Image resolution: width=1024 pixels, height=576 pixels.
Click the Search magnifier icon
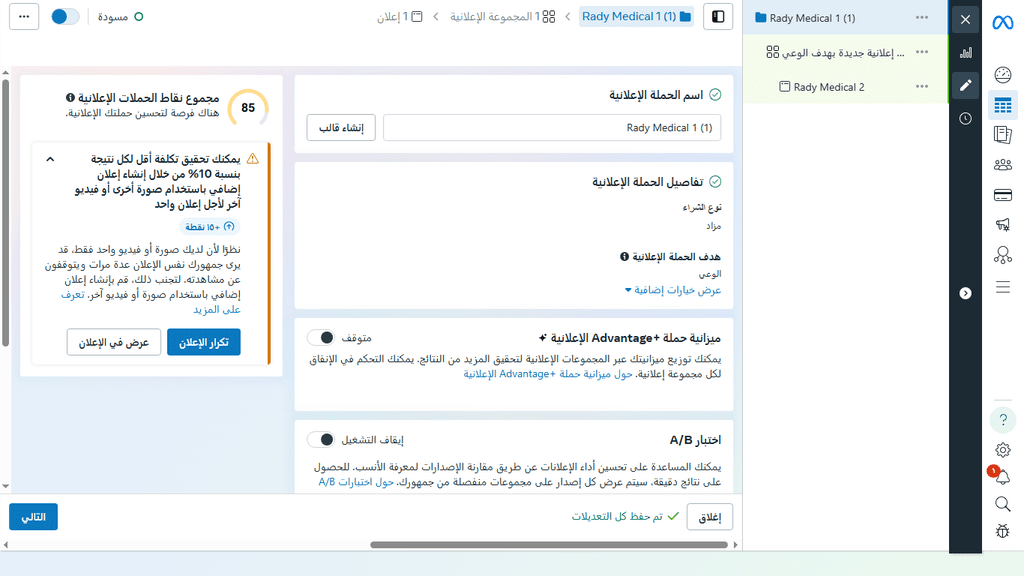pos(1002,504)
